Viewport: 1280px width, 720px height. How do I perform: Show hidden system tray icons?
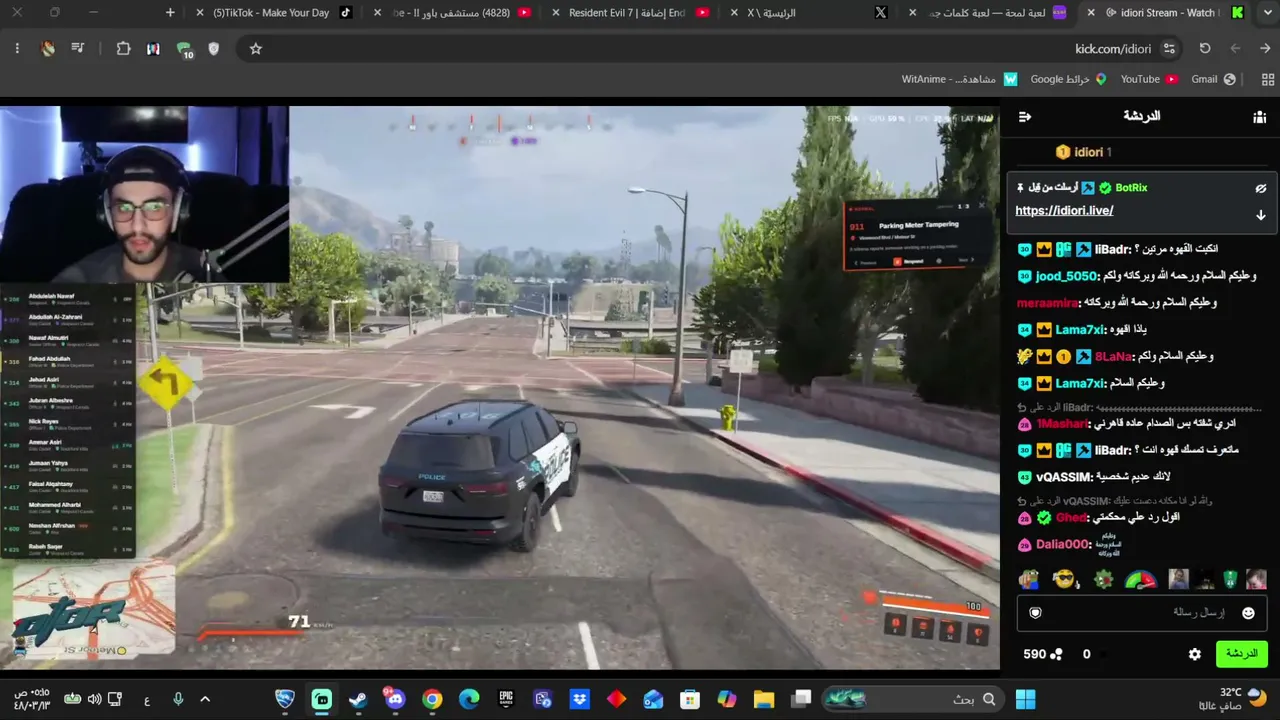tap(205, 699)
